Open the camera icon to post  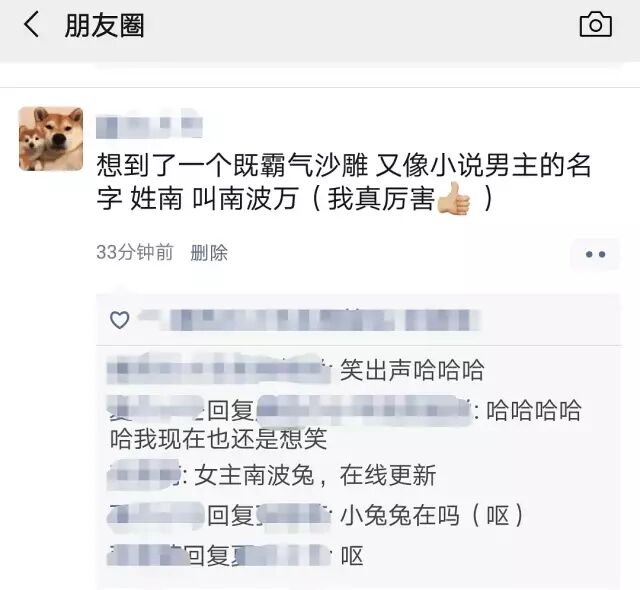tap(596, 24)
